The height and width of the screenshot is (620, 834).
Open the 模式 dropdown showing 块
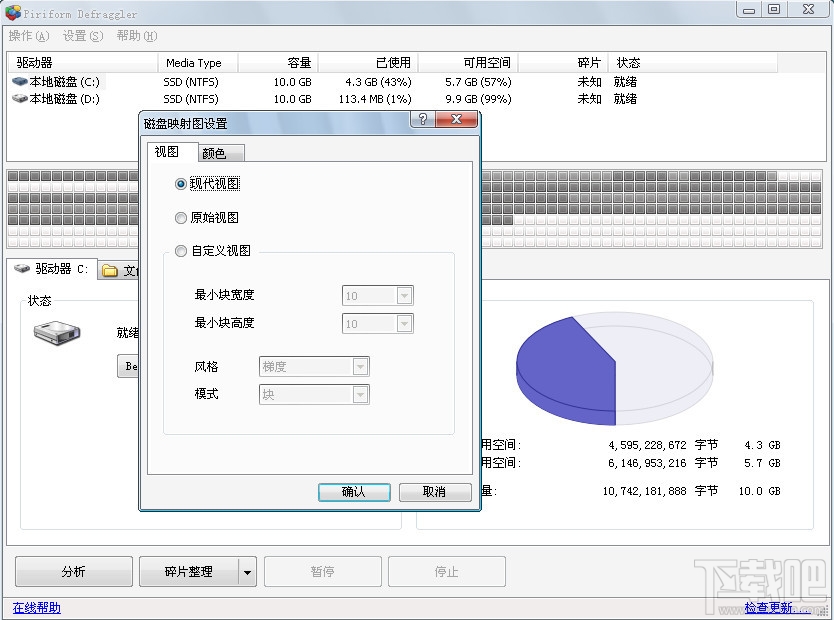[361, 395]
